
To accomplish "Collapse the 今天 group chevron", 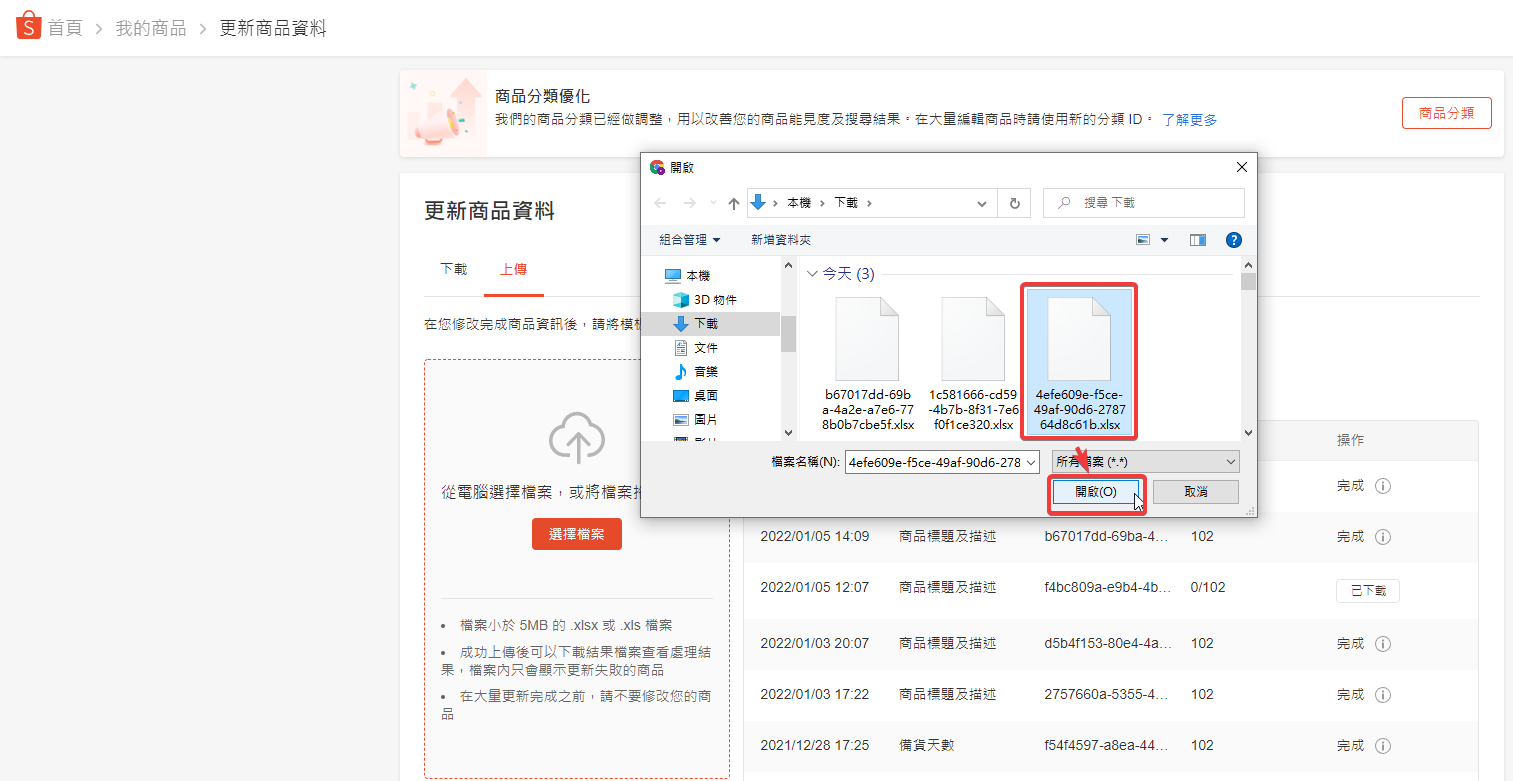I will pyautogui.click(x=812, y=274).
